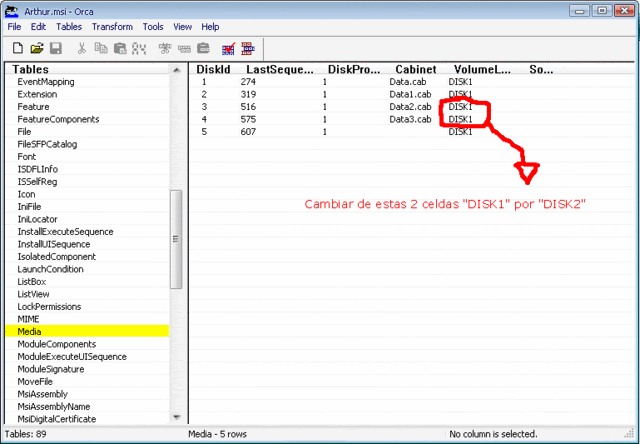
Task: Click the tables list scrollbar thumb
Action: 176,239
